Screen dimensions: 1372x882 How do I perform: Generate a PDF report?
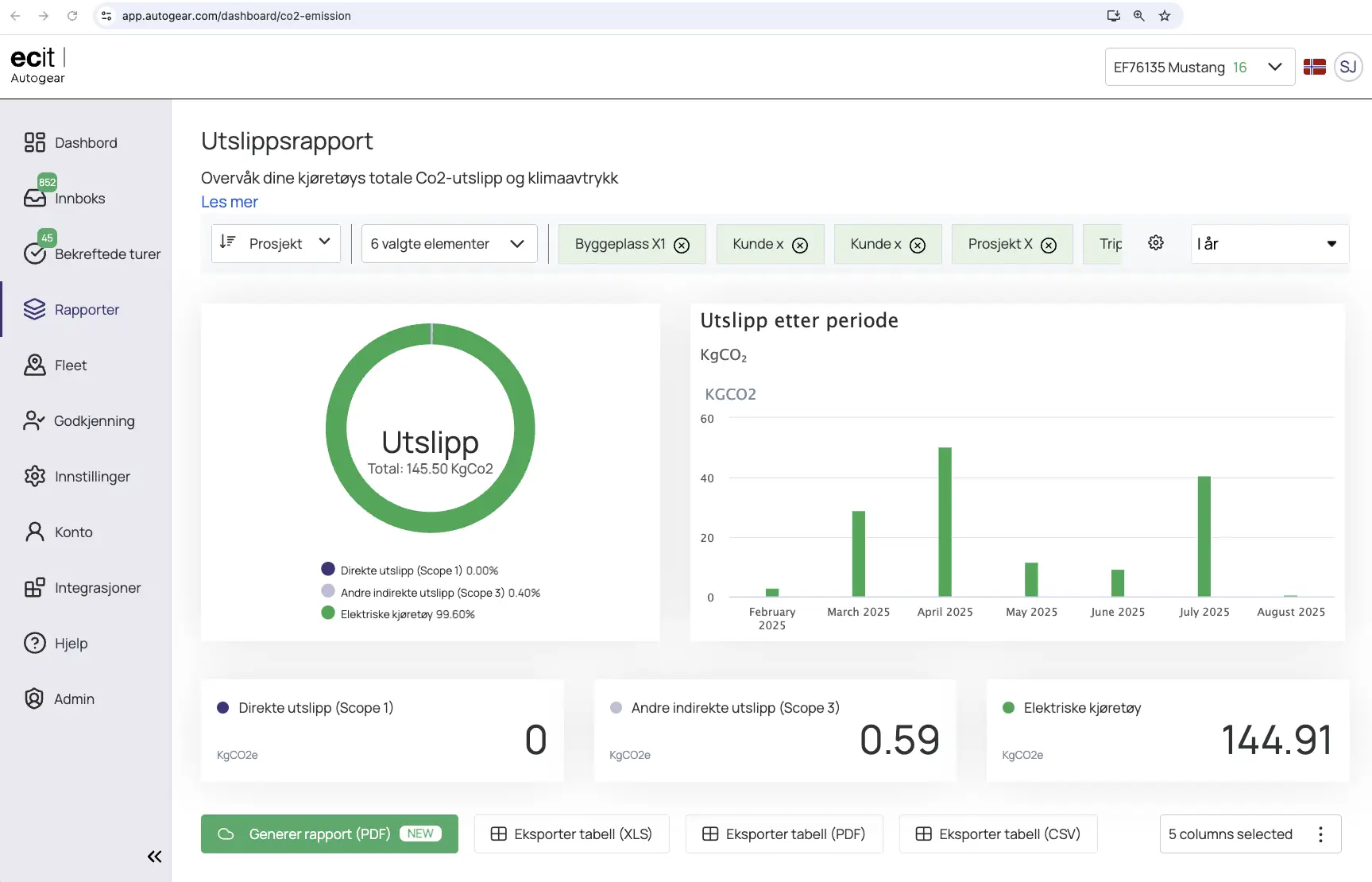click(x=329, y=834)
